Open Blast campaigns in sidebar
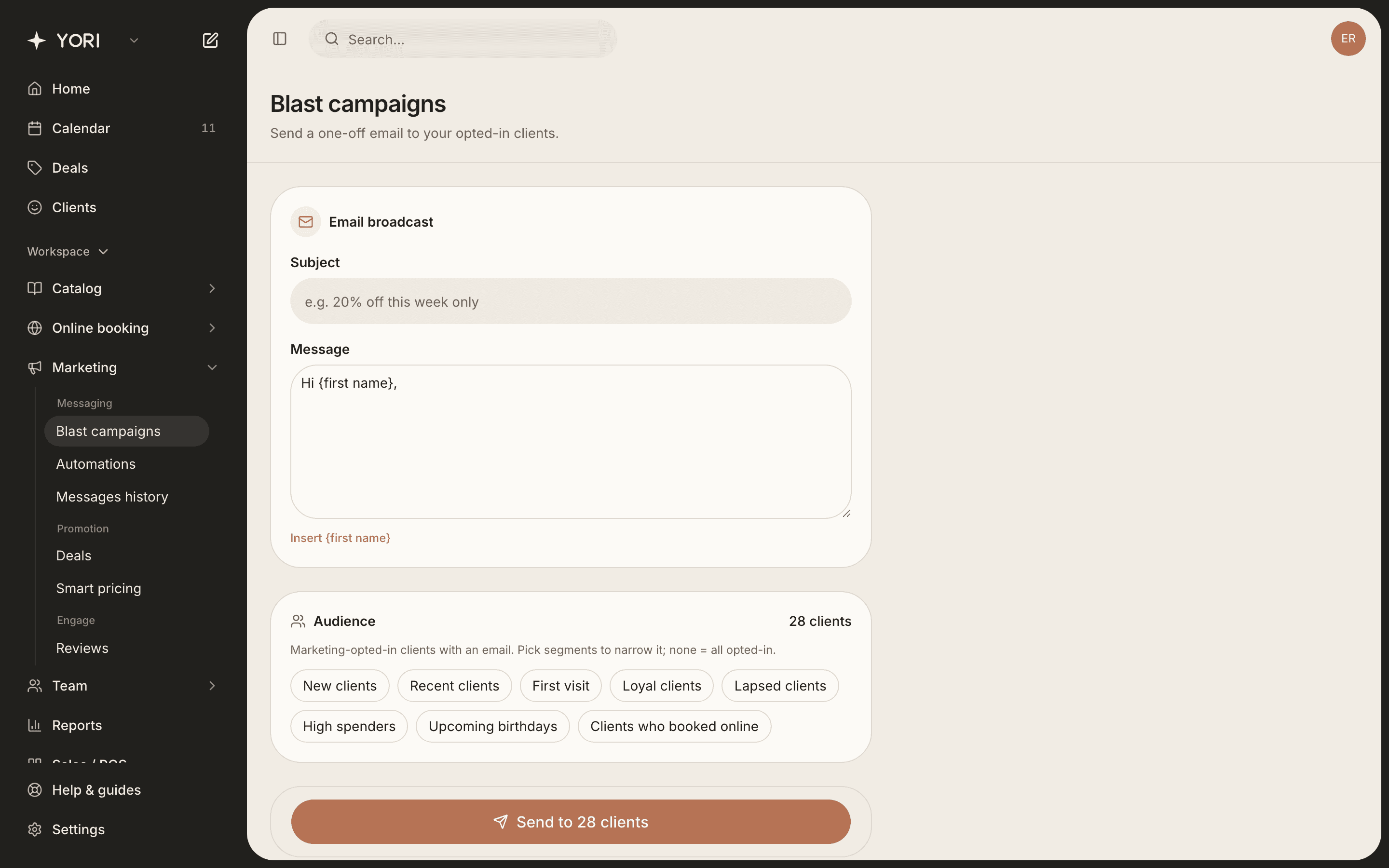The width and height of the screenshot is (1389, 868). click(127, 431)
